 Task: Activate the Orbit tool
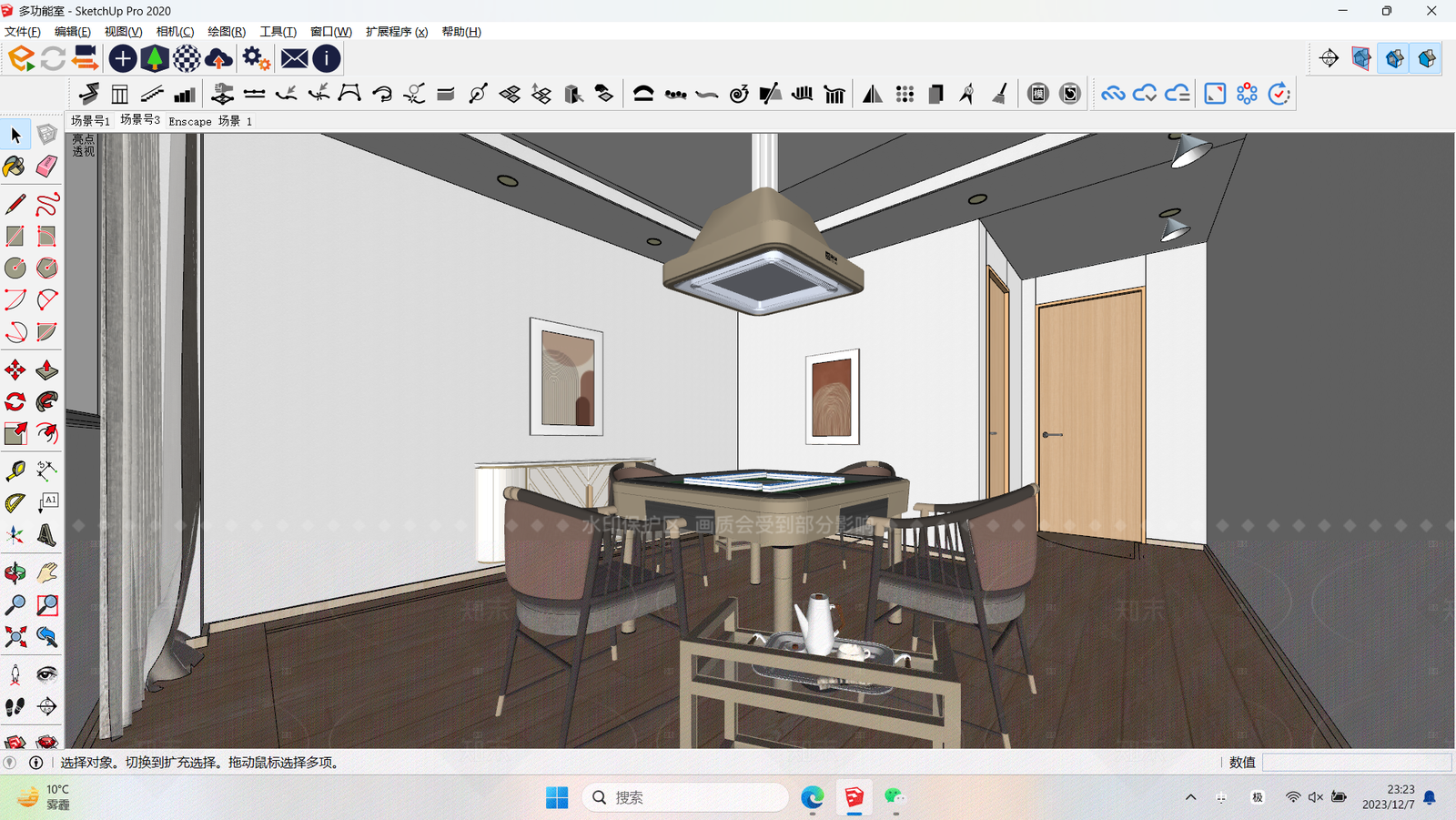tap(15, 572)
